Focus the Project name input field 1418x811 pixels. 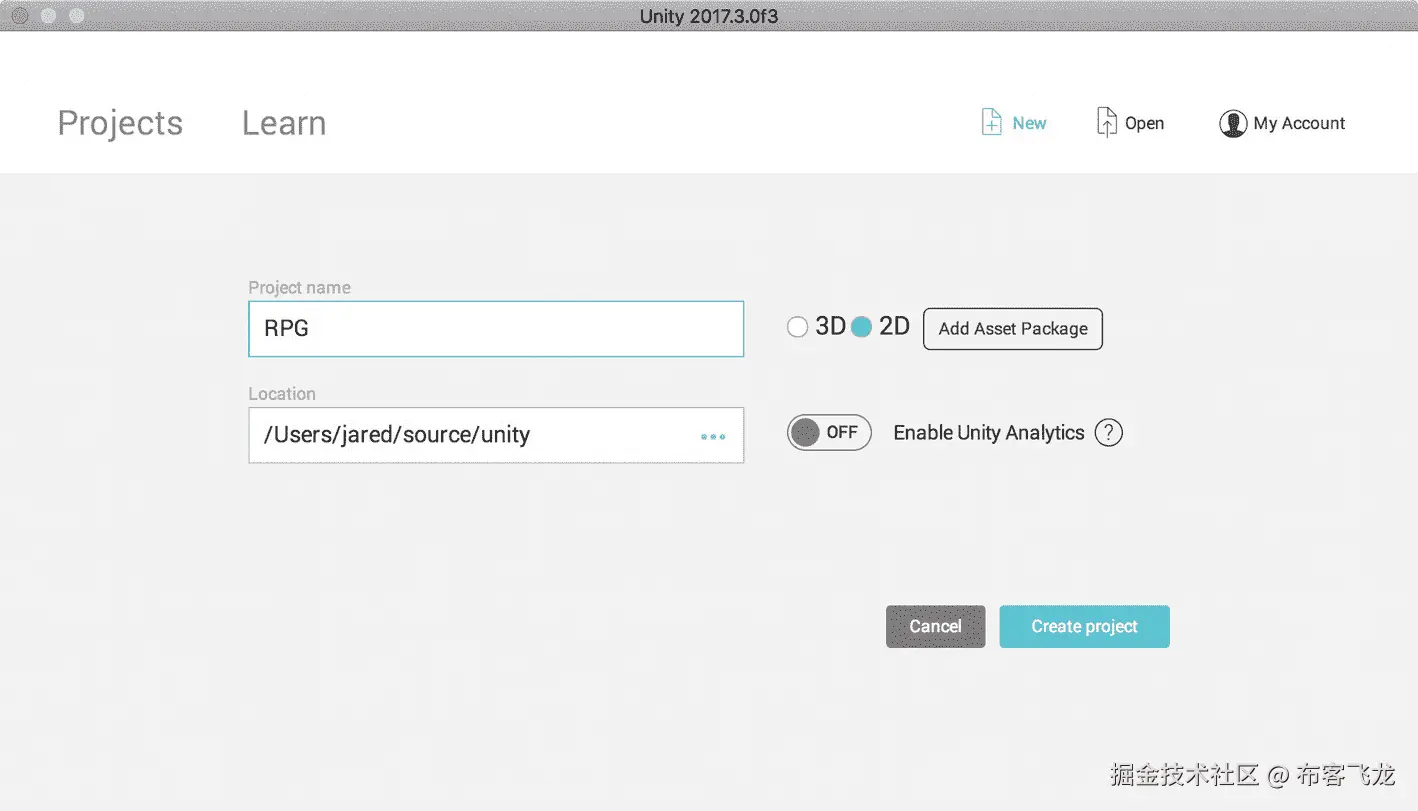pyautogui.click(x=496, y=329)
